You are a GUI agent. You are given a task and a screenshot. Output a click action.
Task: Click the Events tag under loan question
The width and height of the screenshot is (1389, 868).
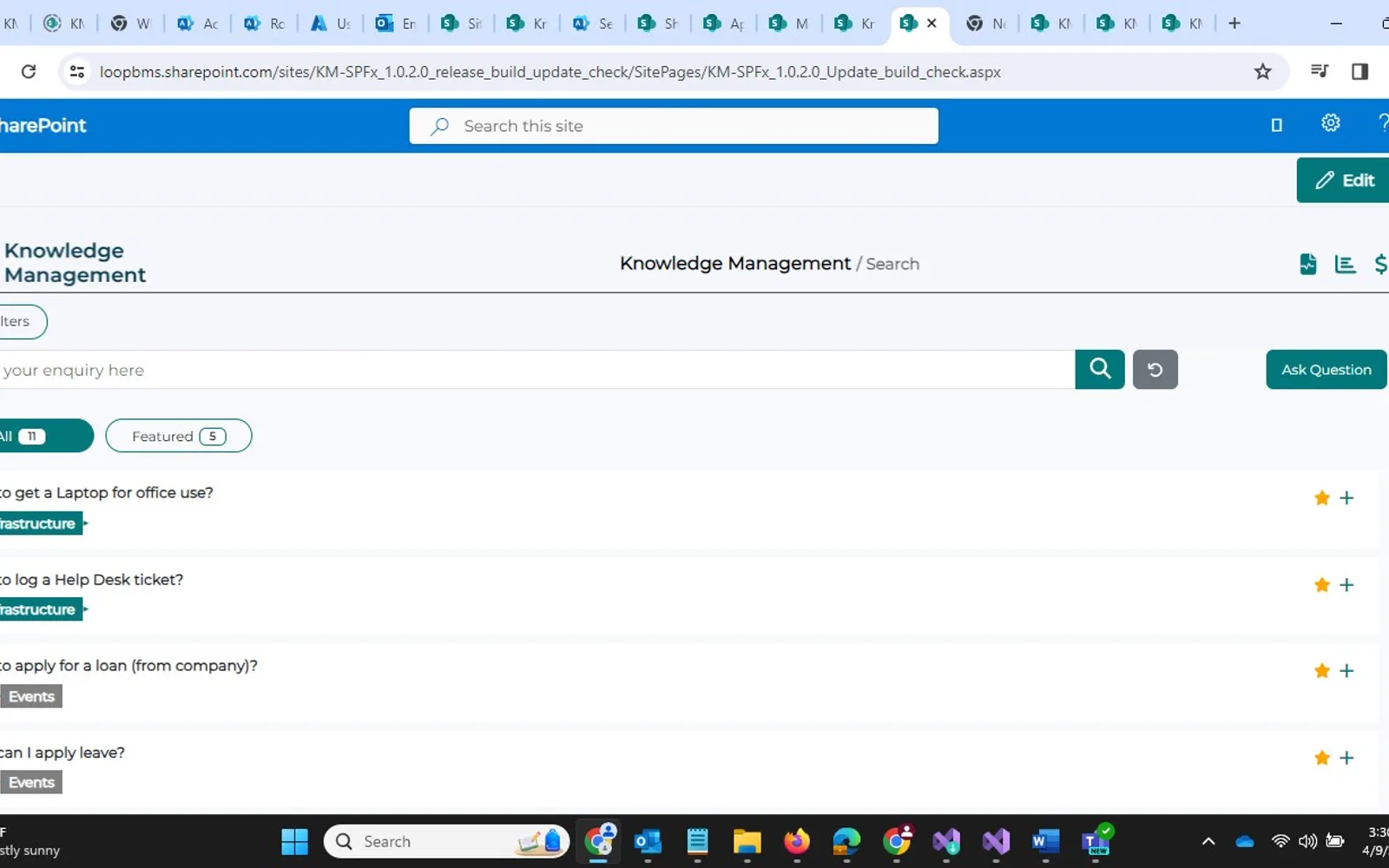pos(31,696)
